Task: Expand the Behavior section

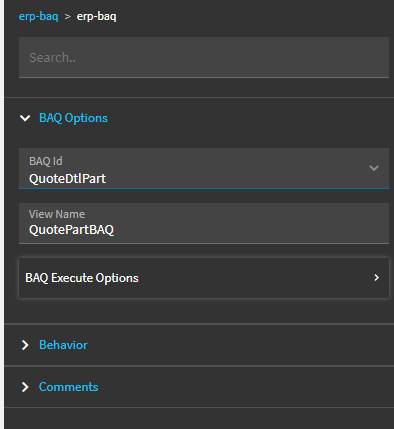Action: [x=25, y=345]
